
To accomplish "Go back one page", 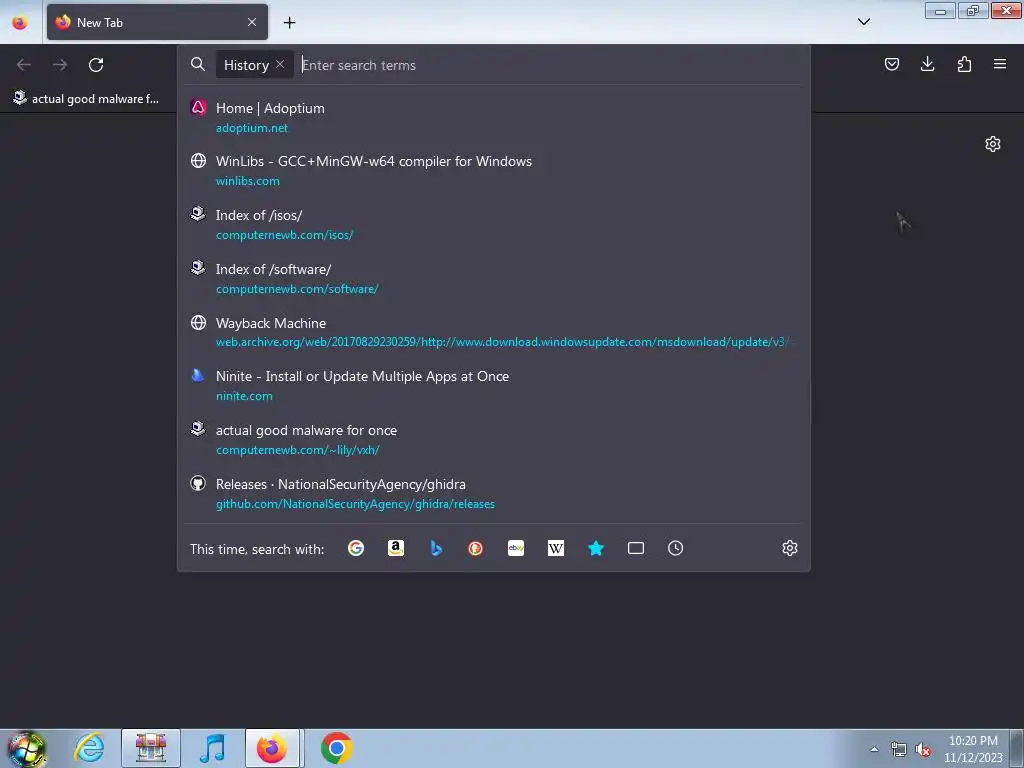I will 24,65.
